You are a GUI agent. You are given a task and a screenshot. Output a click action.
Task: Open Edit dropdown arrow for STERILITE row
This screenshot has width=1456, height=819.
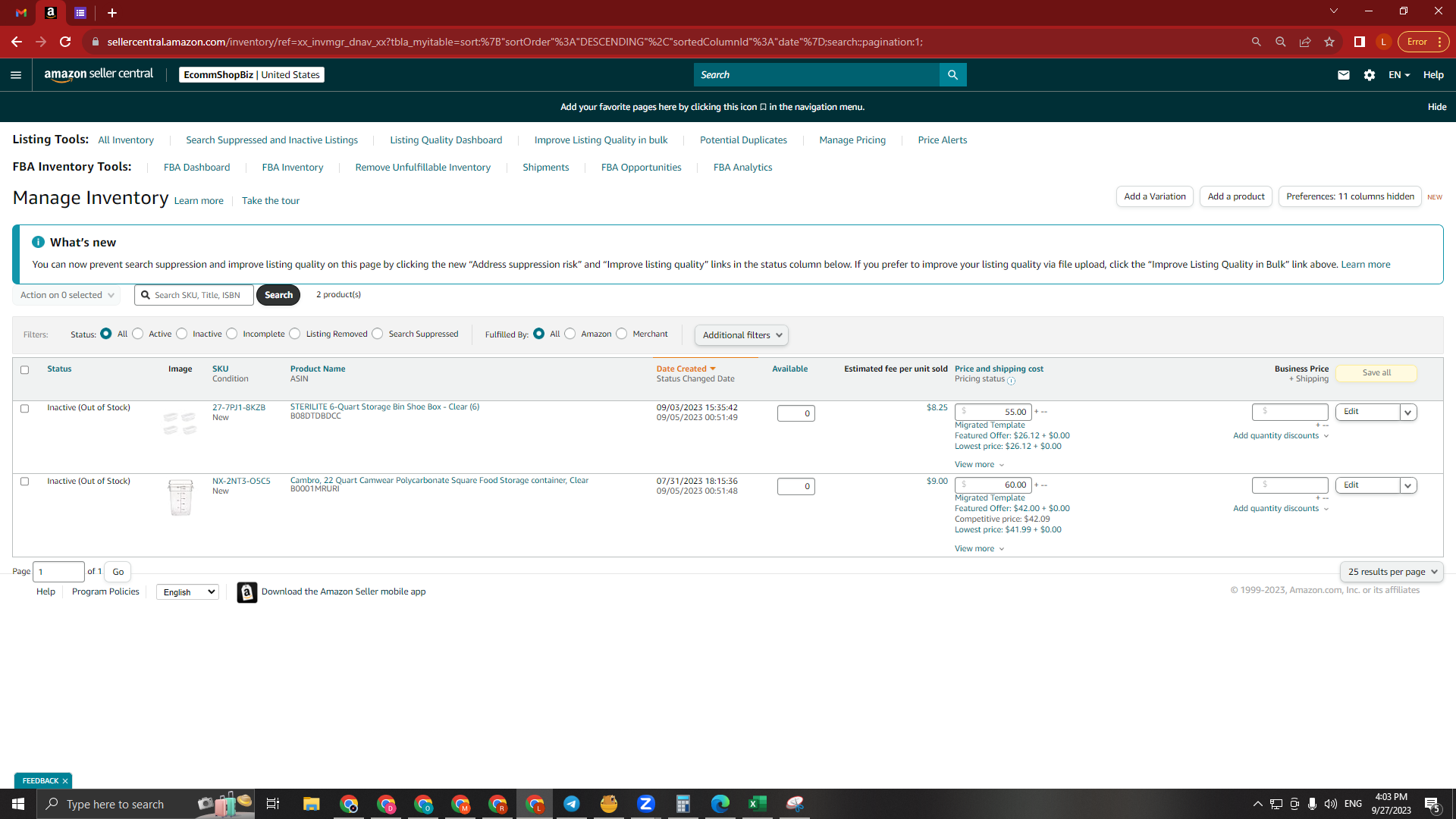point(1408,413)
